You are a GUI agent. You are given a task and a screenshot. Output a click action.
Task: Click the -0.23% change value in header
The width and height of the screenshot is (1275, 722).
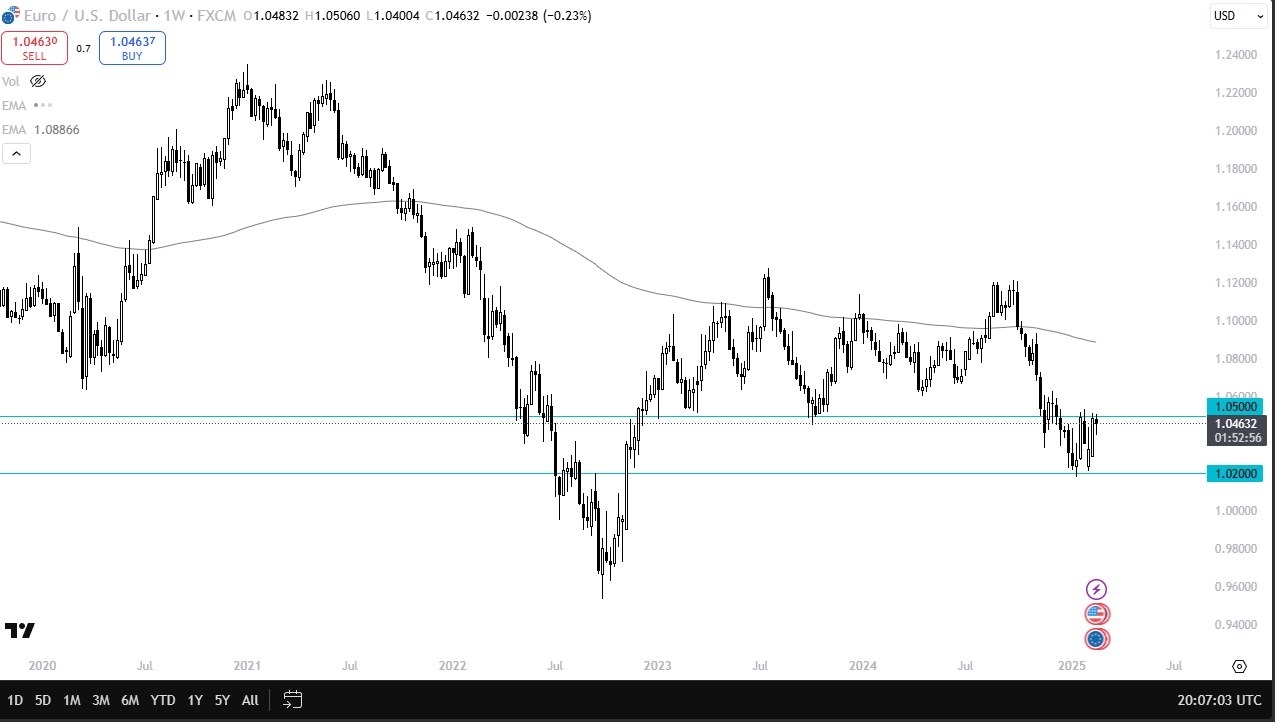point(568,16)
